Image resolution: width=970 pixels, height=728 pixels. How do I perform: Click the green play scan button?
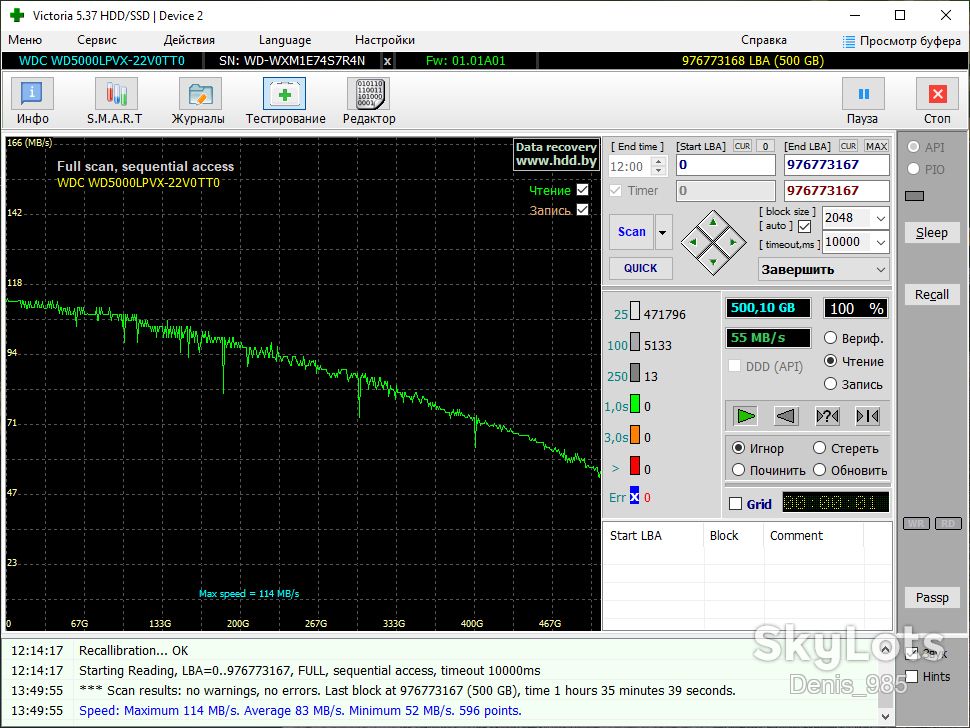(x=745, y=416)
